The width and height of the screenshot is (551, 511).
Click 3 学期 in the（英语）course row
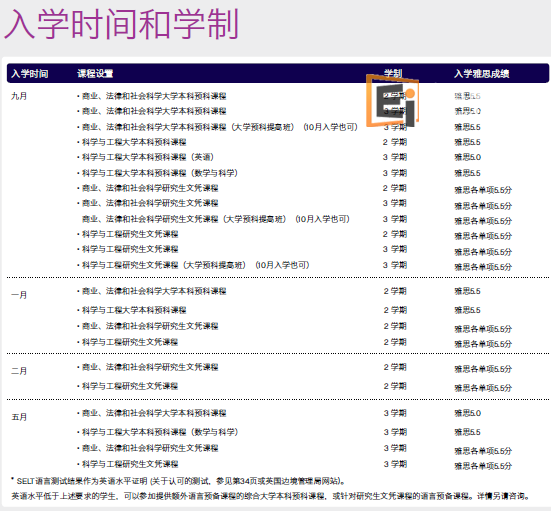395,157
